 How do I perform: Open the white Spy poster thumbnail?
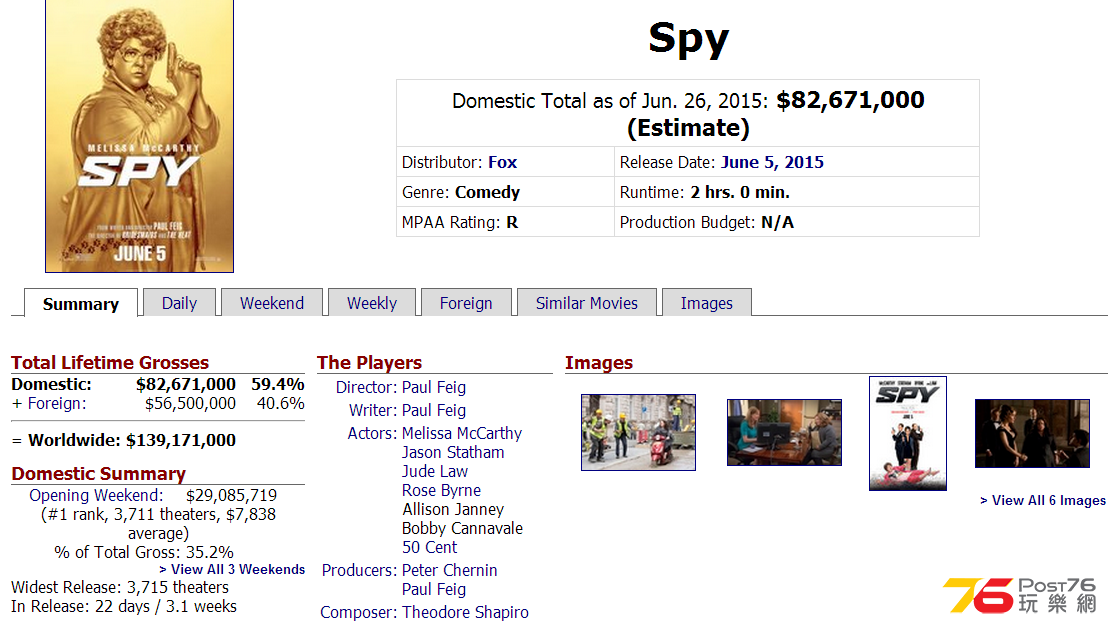tap(908, 433)
